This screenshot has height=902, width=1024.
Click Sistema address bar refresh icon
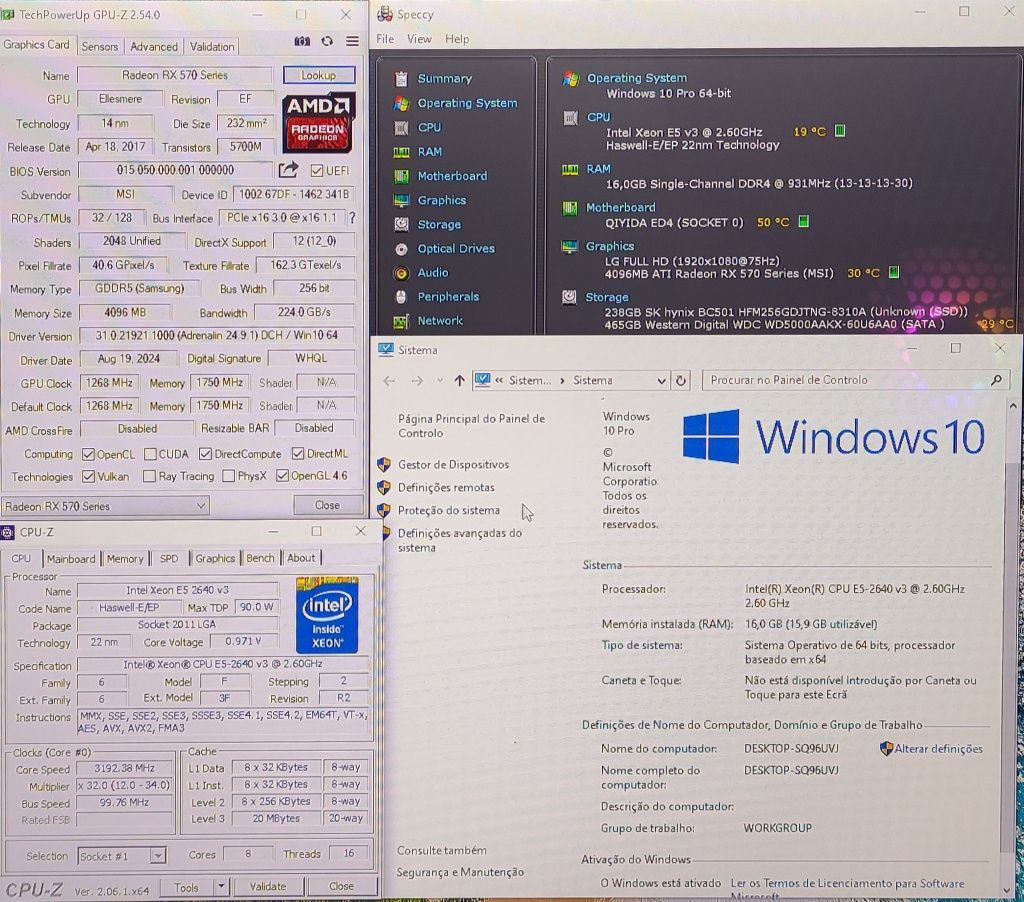coord(680,381)
